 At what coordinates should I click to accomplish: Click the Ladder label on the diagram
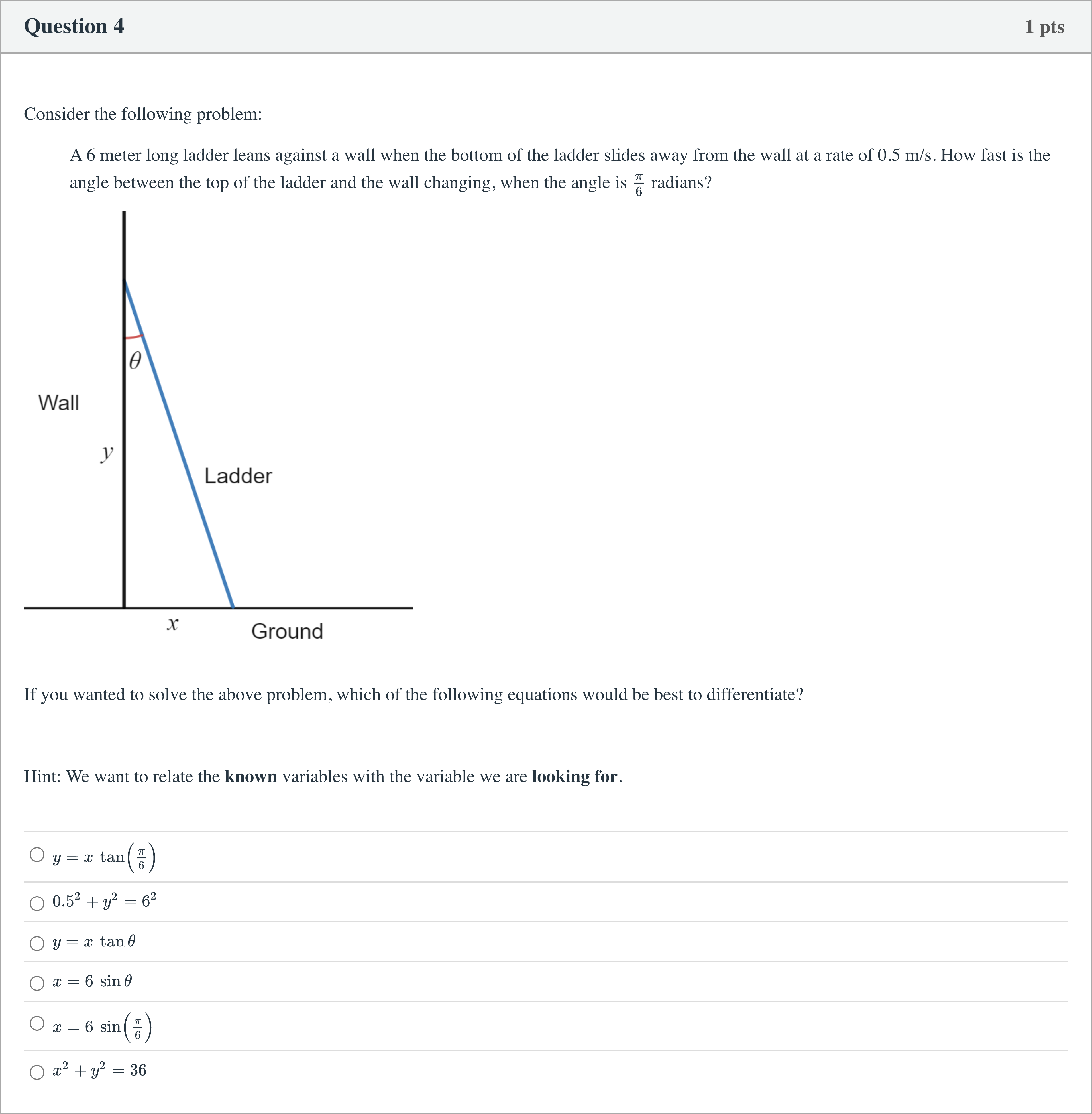tap(239, 475)
